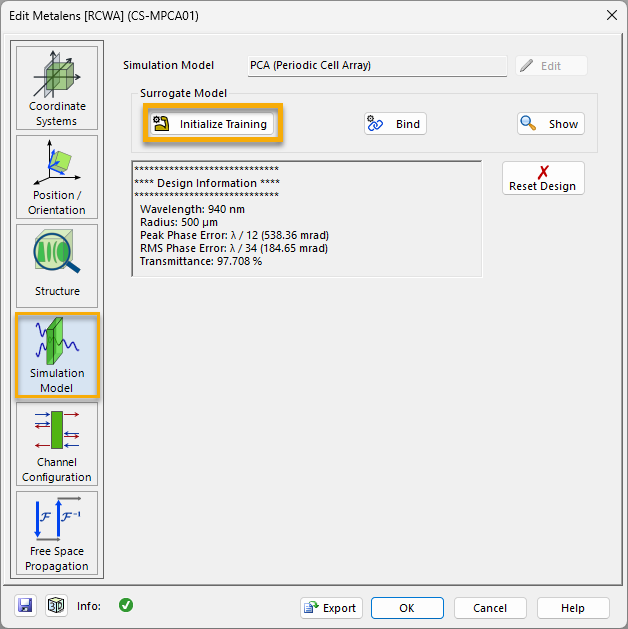Open the Channel Configuration page
The image size is (628, 629).
[x=57, y=444]
